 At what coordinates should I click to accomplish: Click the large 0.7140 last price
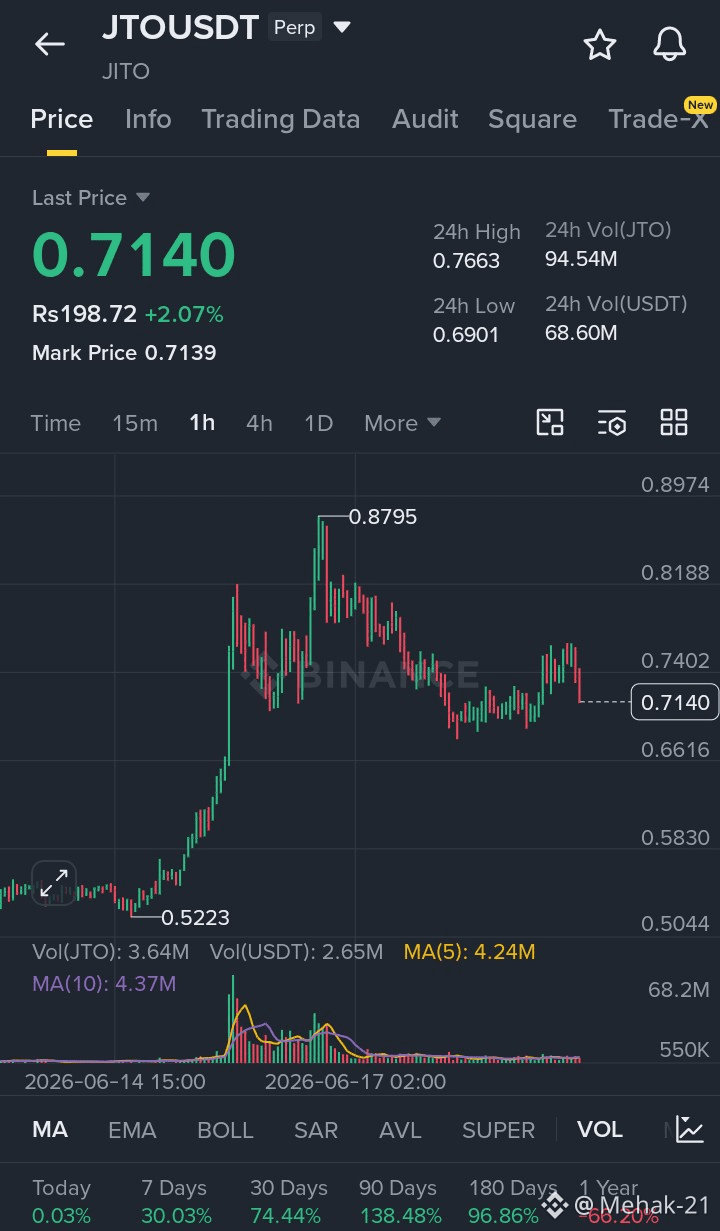click(134, 254)
